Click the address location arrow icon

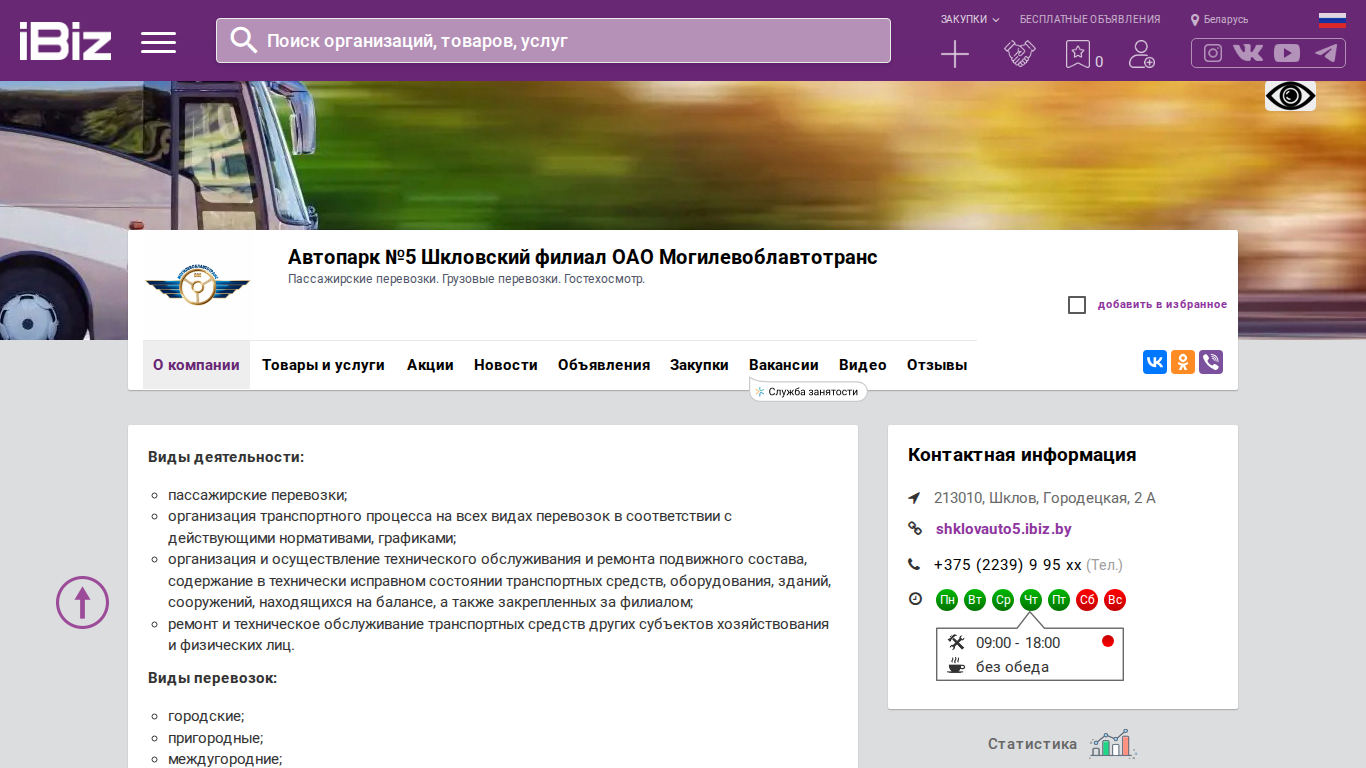[914, 498]
